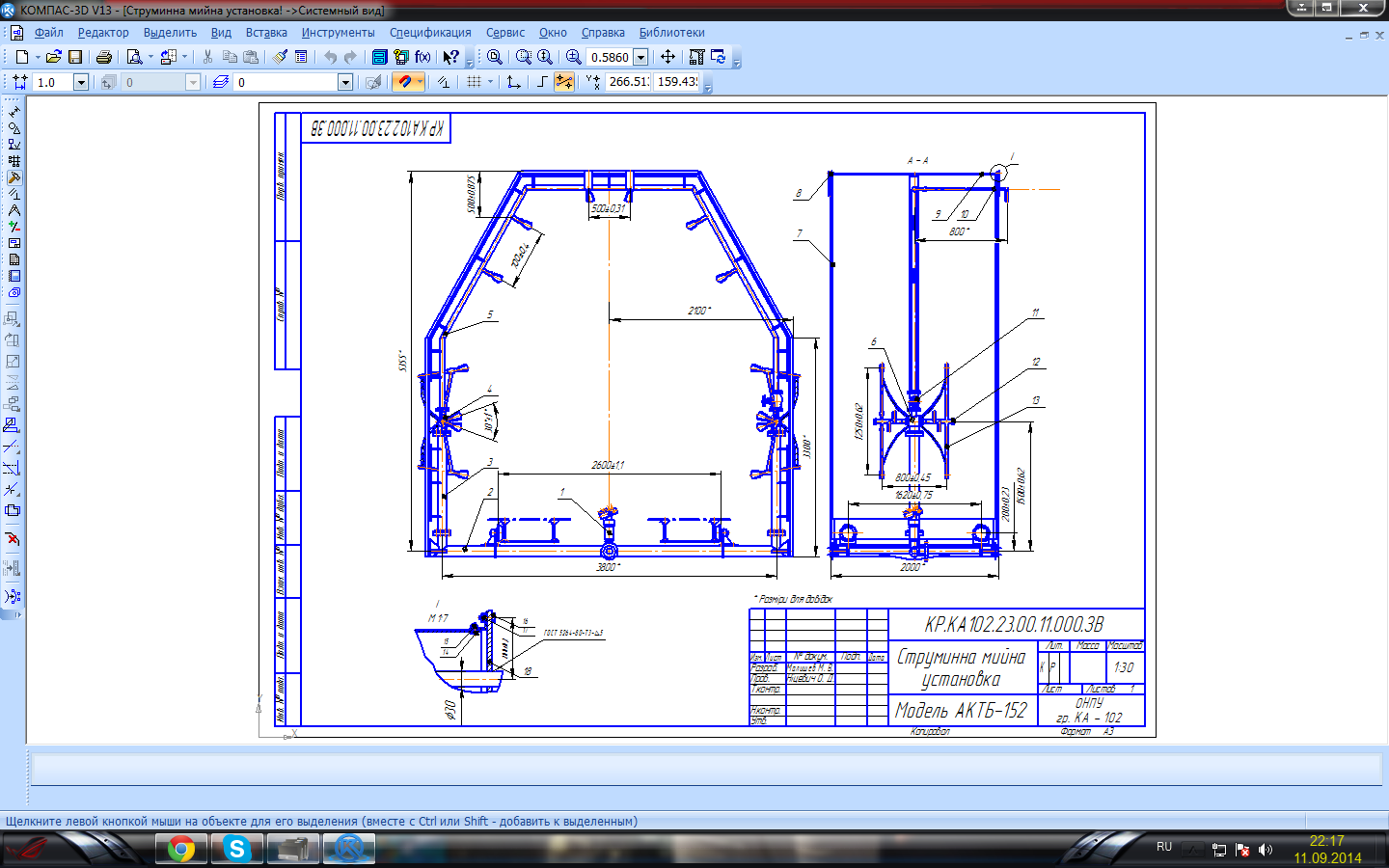Refresh the drawing view
This screenshot has width=1389, height=868.
pos(719,57)
